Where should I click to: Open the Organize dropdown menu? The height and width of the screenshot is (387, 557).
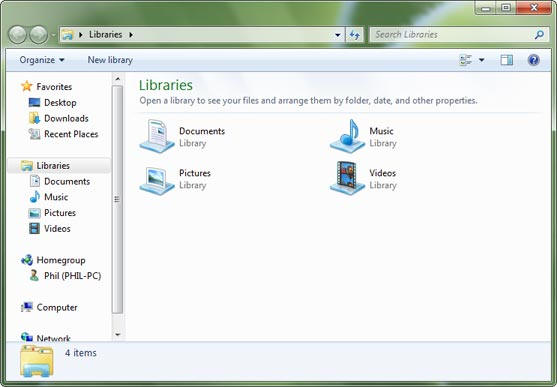pos(42,60)
